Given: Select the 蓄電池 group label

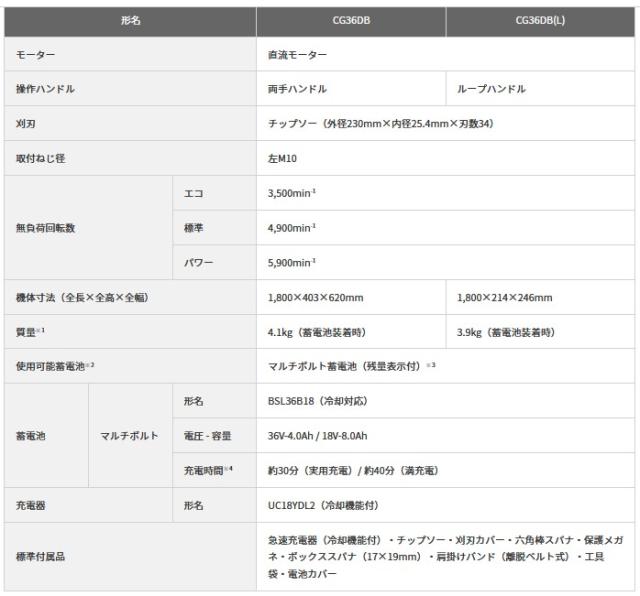Looking at the screenshot, I should (x=30, y=436).
